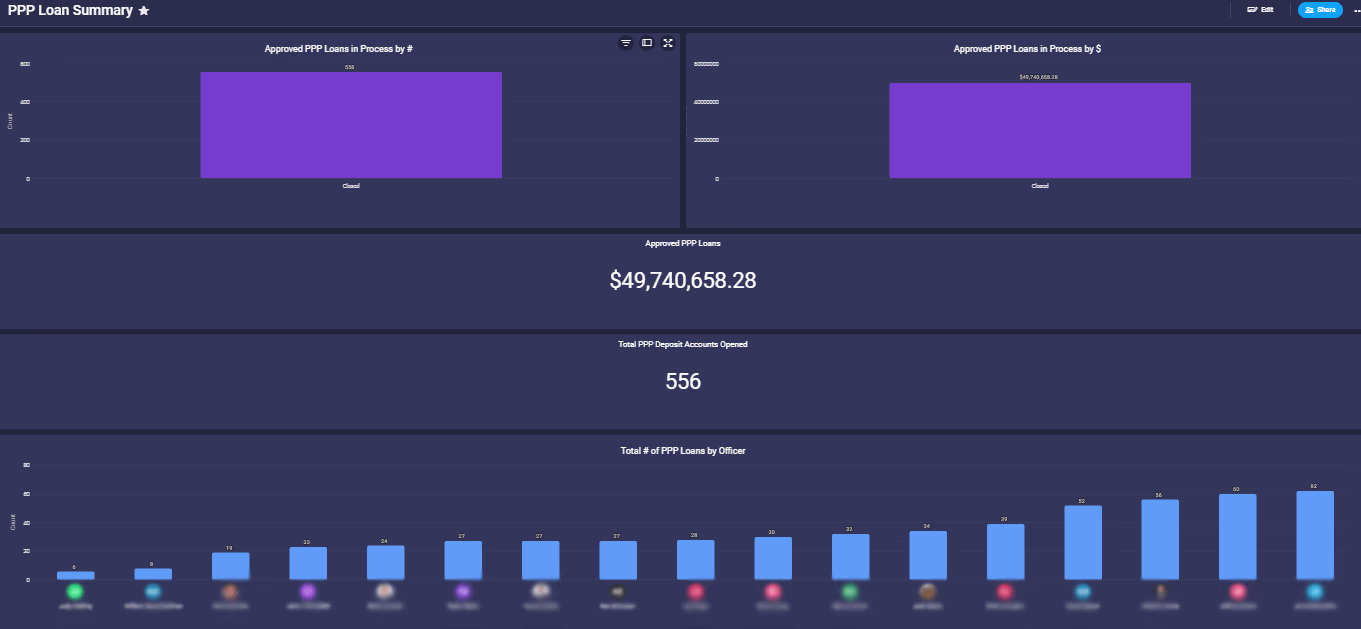Select the officer bar labeled 34
The height and width of the screenshot is (629, 1361).
tap(928, 555)
